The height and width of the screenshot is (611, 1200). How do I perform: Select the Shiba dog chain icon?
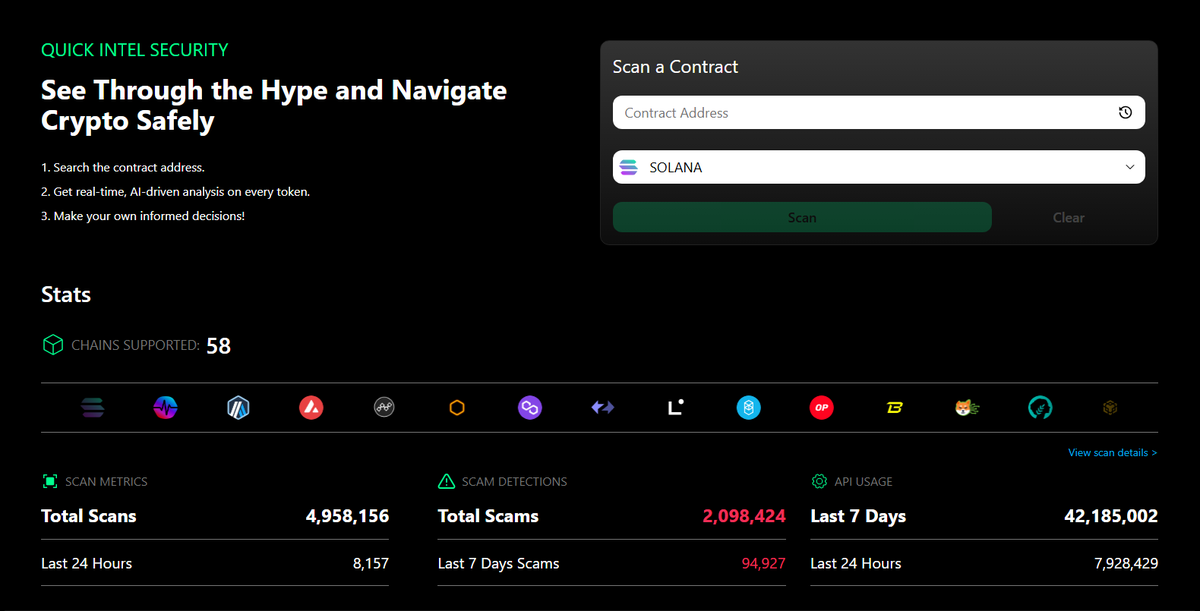[x=967, y=408]
